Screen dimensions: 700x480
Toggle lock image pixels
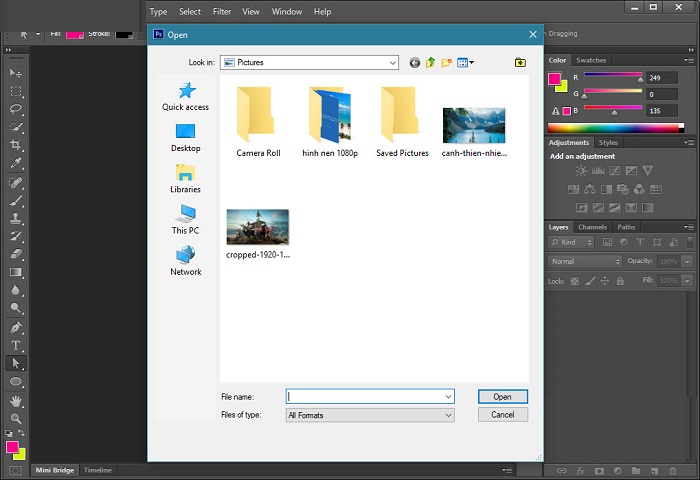590,281
